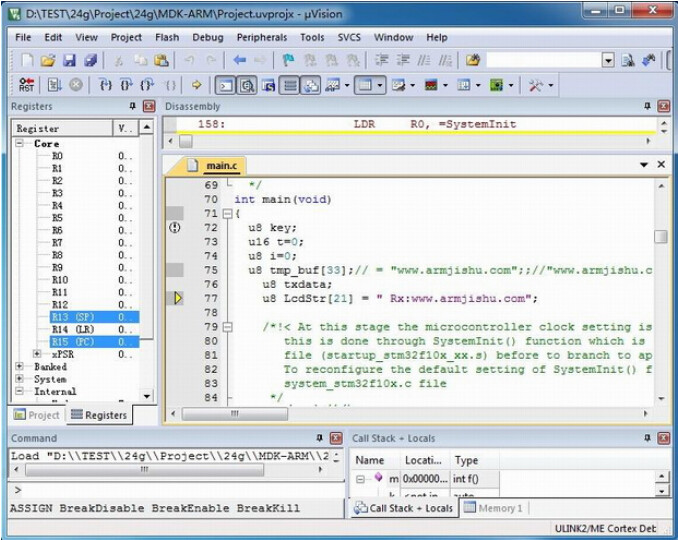Click the Navigate Backward blue arrow
Image resolution: width=678 pixels, height=540 pixels.
coord(240,61)
